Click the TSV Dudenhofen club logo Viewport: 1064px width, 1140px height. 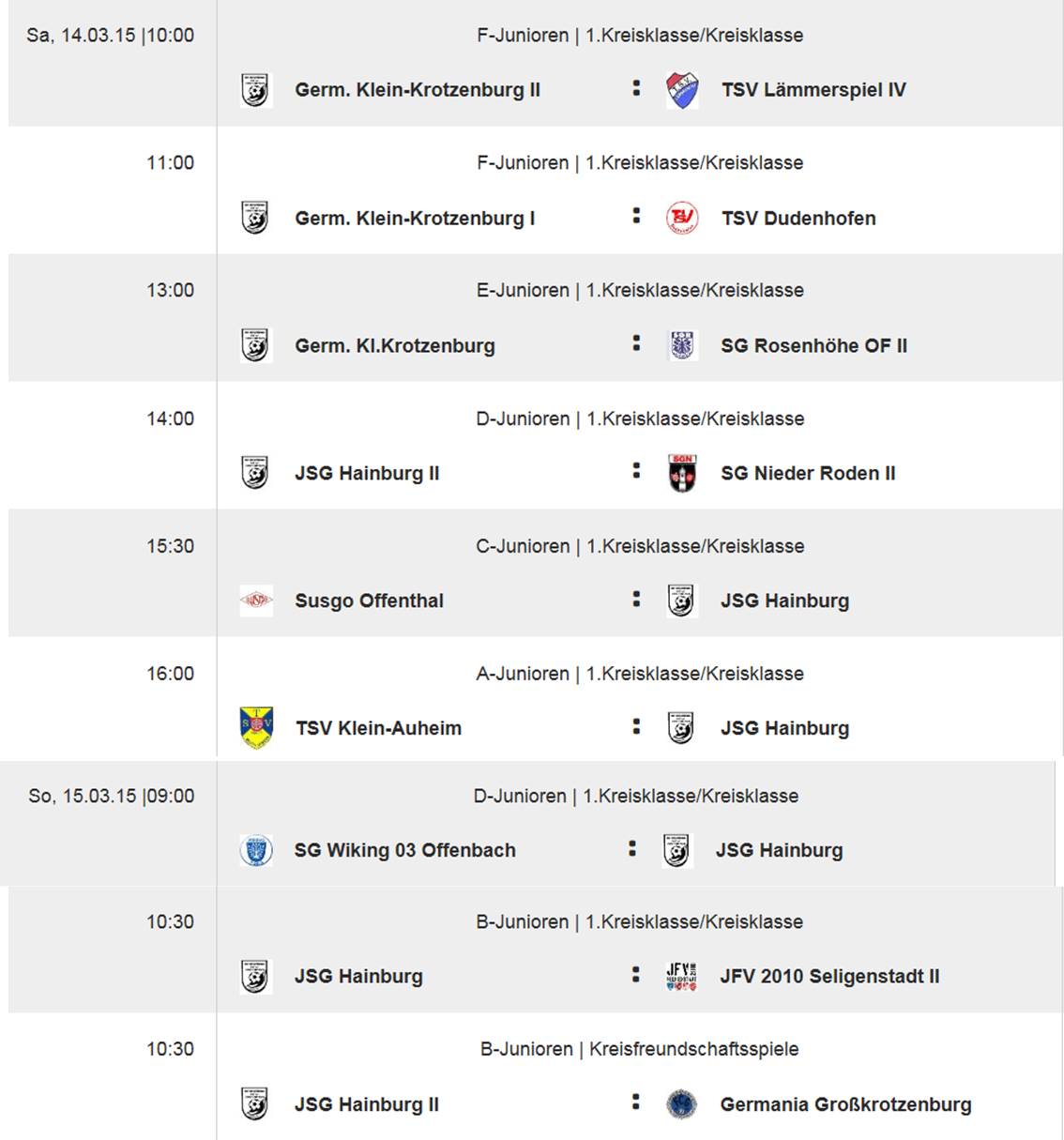coord(682,218)
